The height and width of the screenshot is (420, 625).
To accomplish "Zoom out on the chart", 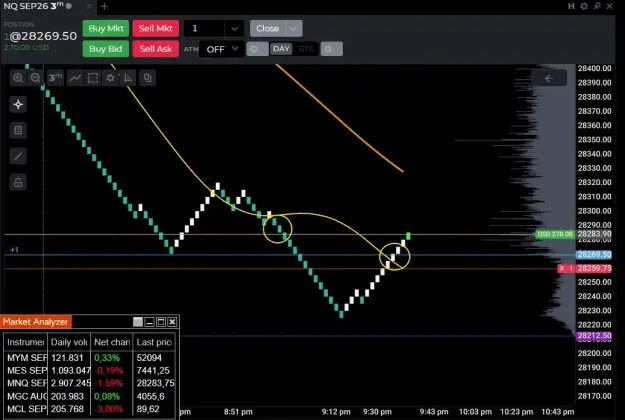I will pyautogui.click(x=35, y=78).
